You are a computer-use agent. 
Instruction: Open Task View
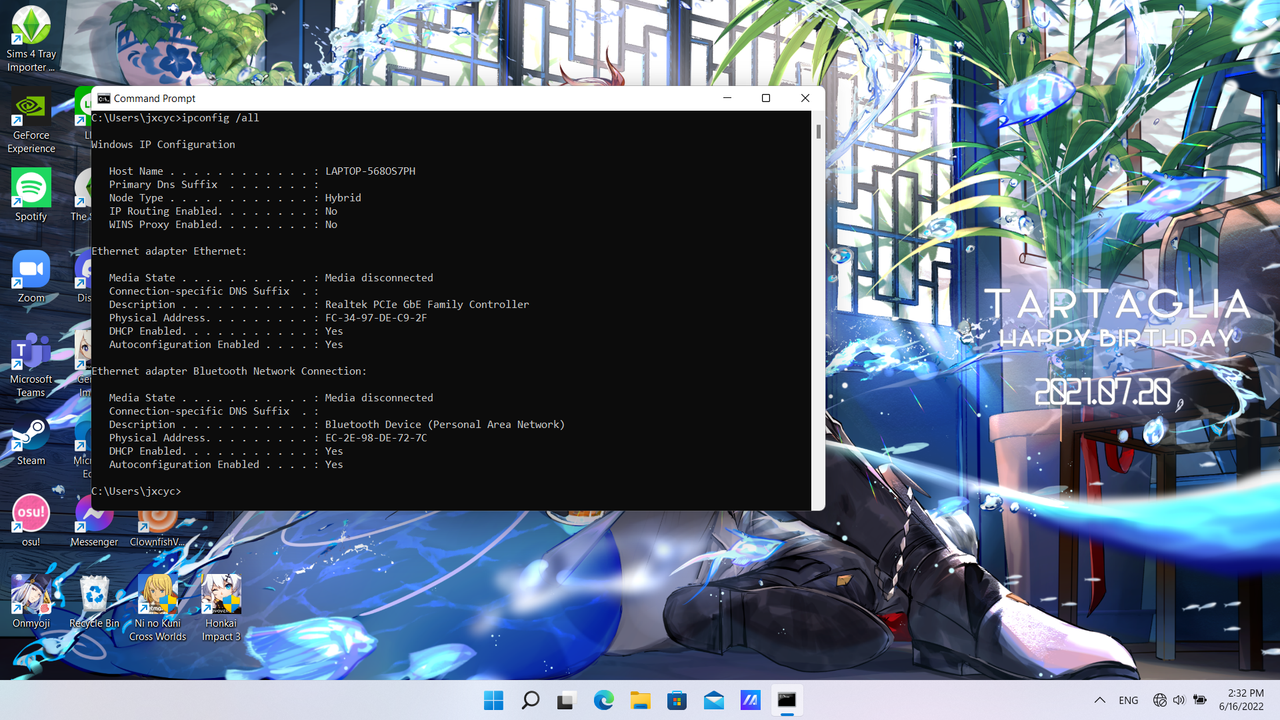(x=567, y=702)
